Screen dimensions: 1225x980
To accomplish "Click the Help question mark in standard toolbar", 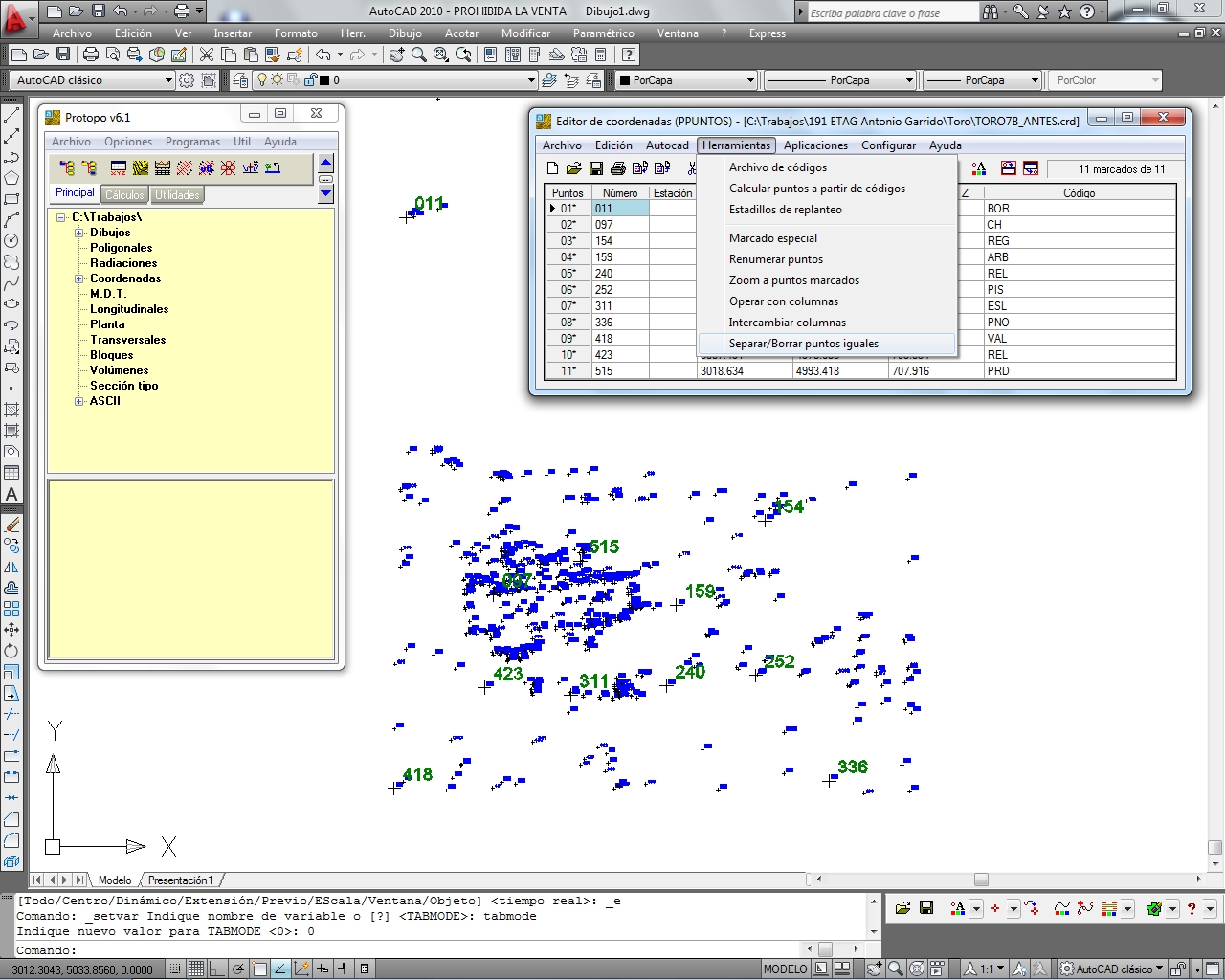I will [629, 55].
